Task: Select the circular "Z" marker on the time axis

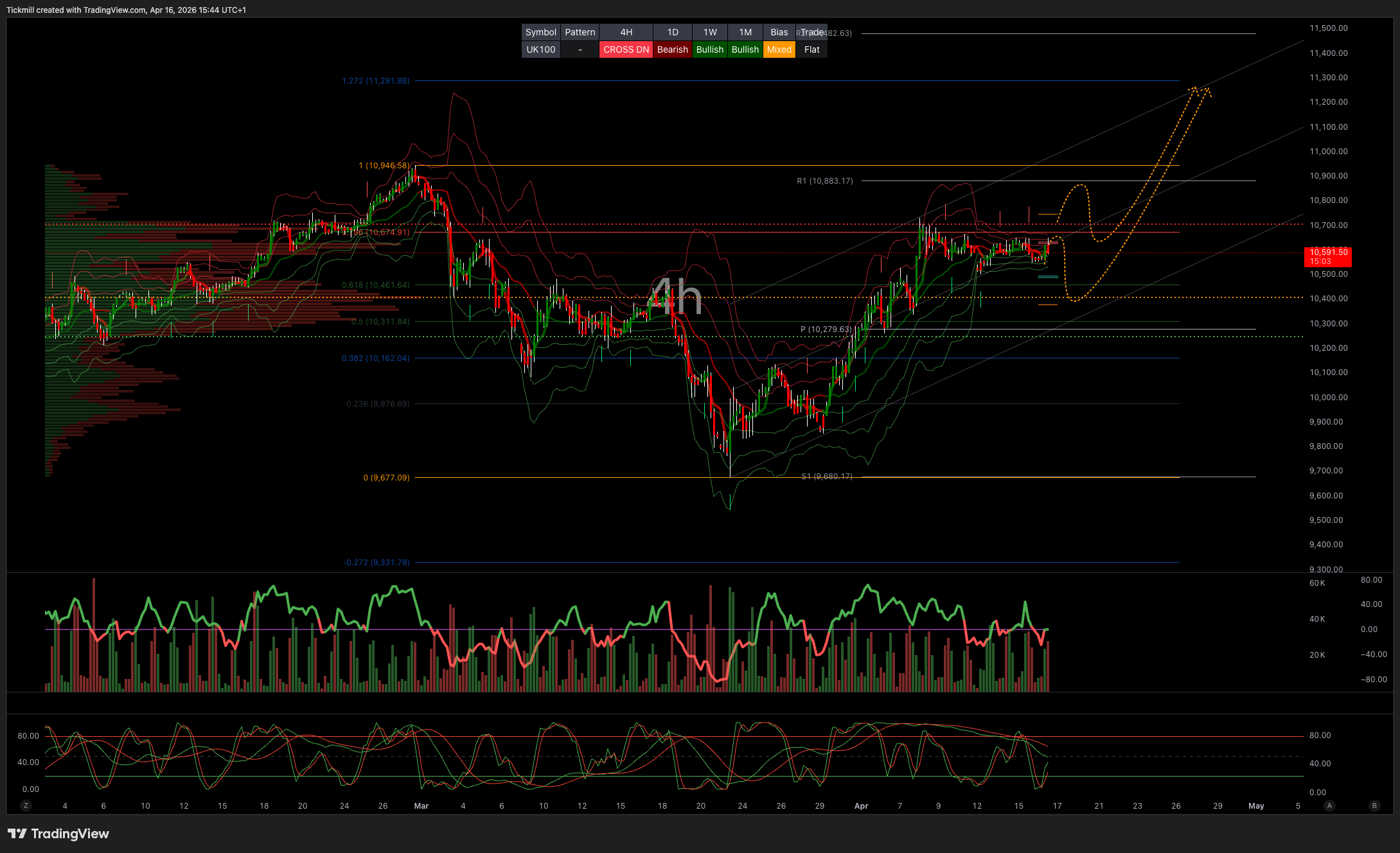Action: tap(26, 806)
